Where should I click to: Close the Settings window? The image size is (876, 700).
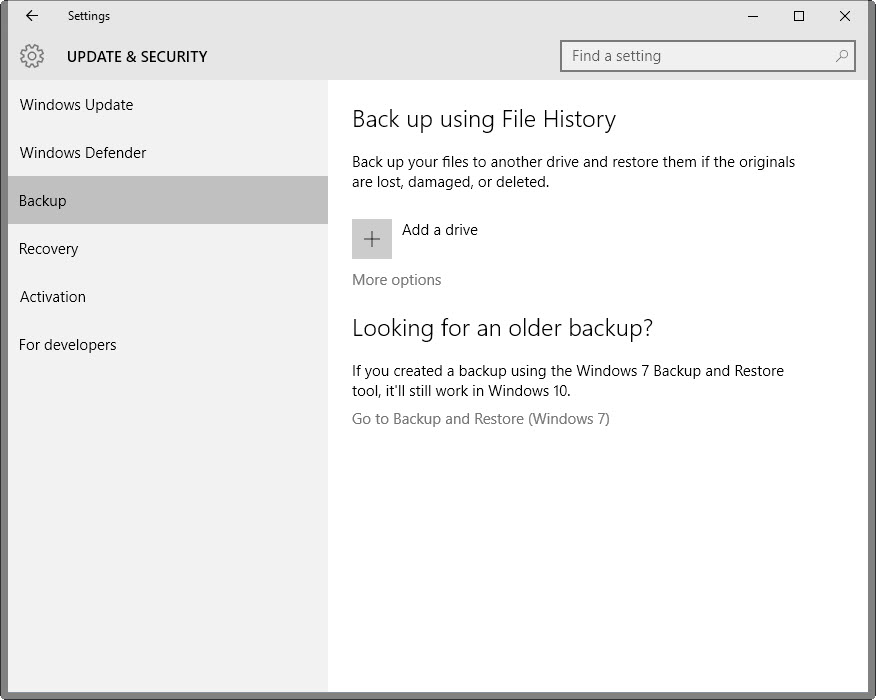(845, 16)
